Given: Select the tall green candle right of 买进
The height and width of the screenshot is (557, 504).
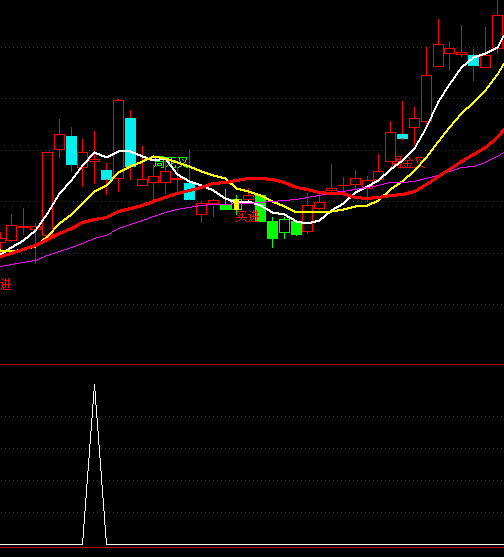Looking at the screenshot, I should pyautogui.click(x=260, y=209).
